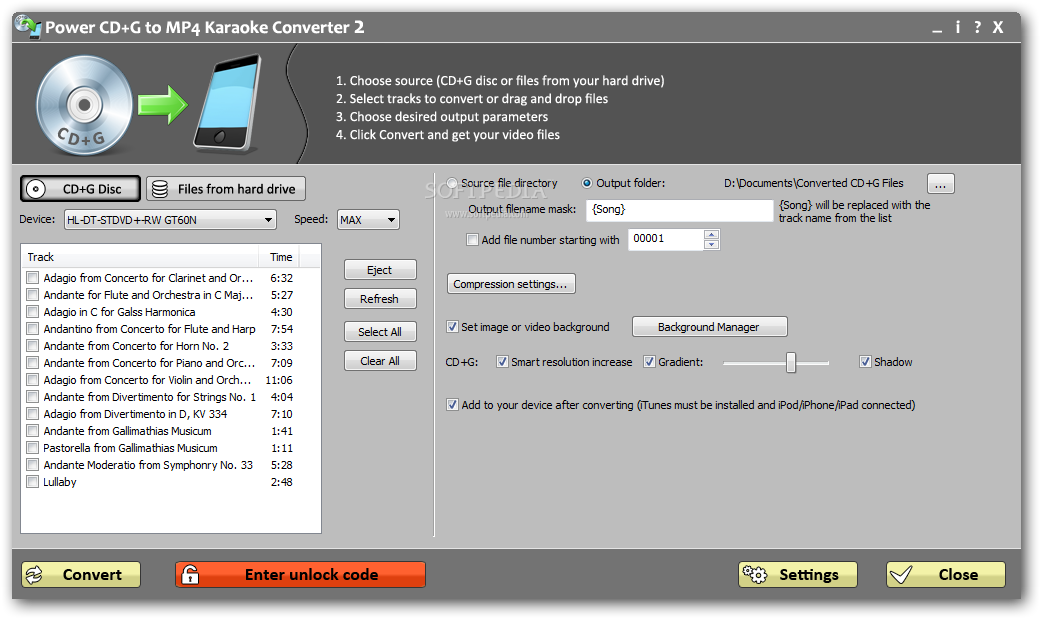Image resolution: width=1041 pixels, height=619 pixels.
Task: Check the Pastorella from Gallimathias Musicum track
Action: coord(33,448)
